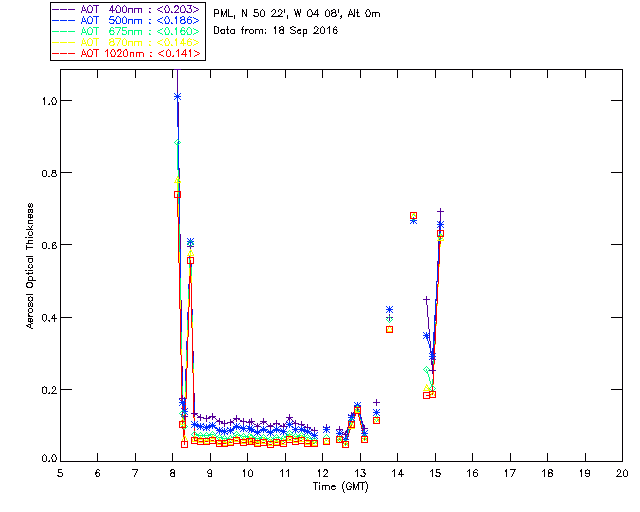Click the x-axis tick label 16
Image resolution: width=640 pixels, height=512 pixels.
click(472, 473)
